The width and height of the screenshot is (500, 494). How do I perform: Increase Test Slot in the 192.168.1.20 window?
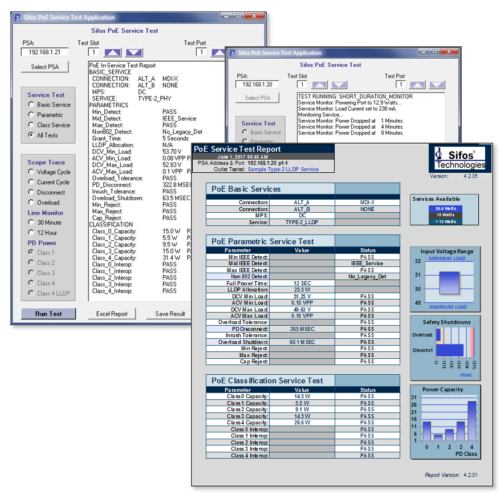click(319, 85)
